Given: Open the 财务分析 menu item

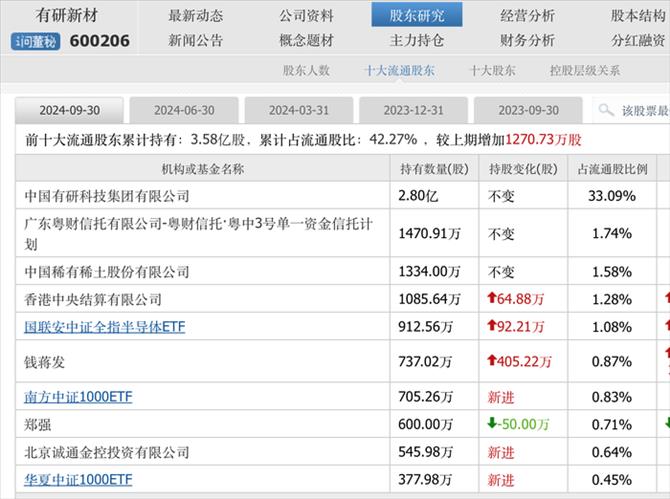Looking at the screenshot, I should pos(527,41).
